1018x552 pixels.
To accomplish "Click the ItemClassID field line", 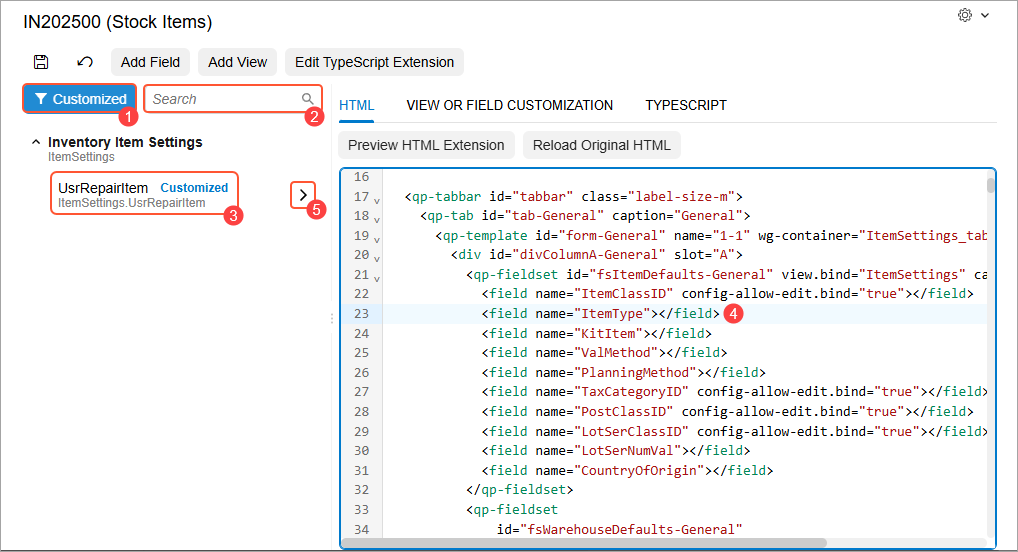I will tap(728, 294).
